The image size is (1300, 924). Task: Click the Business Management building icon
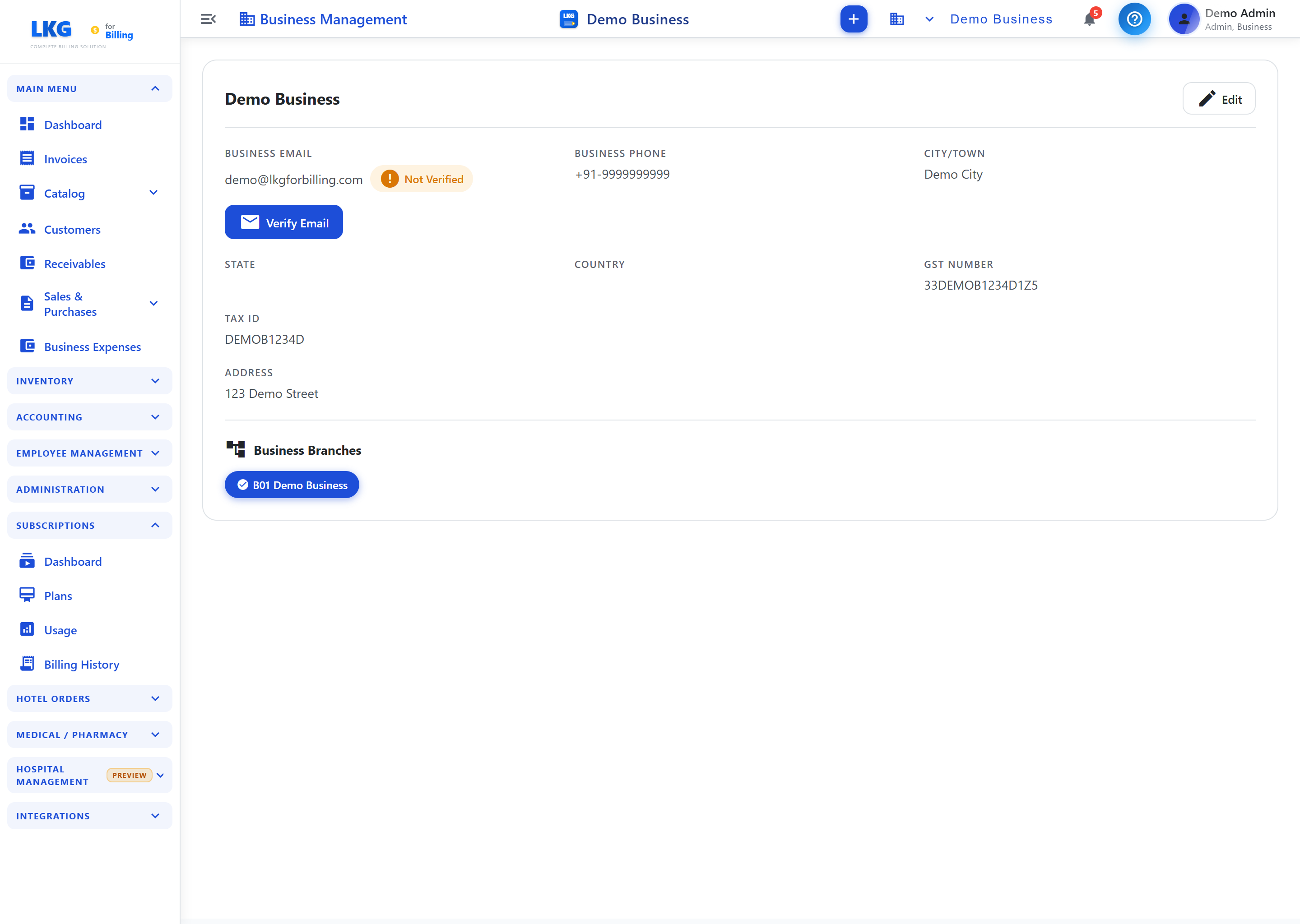[247, 19]
